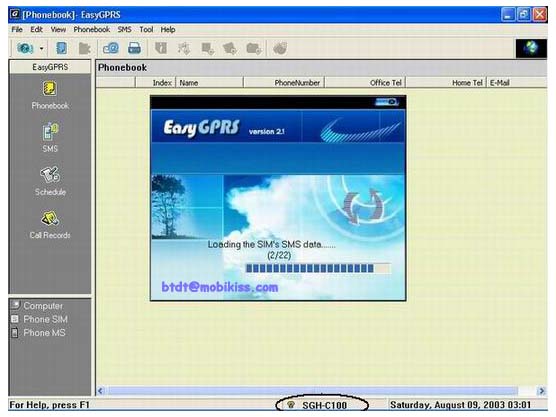Click the globe connect icon in toolbar
The height and width of the screenshot is (417, 556).
[25, 48]
